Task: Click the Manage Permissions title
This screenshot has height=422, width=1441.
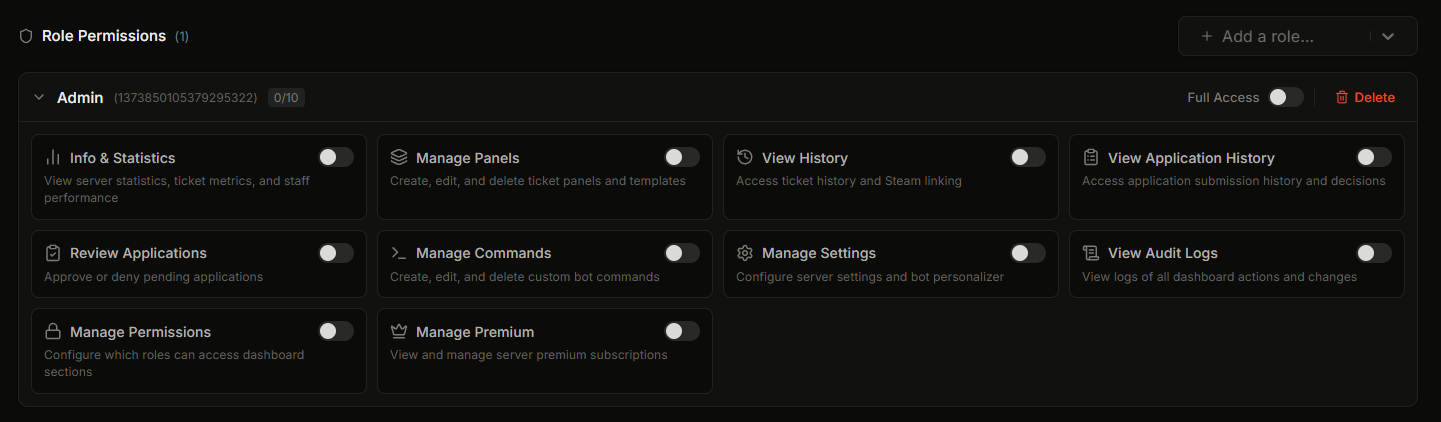Action: click(x=140, y=332)
